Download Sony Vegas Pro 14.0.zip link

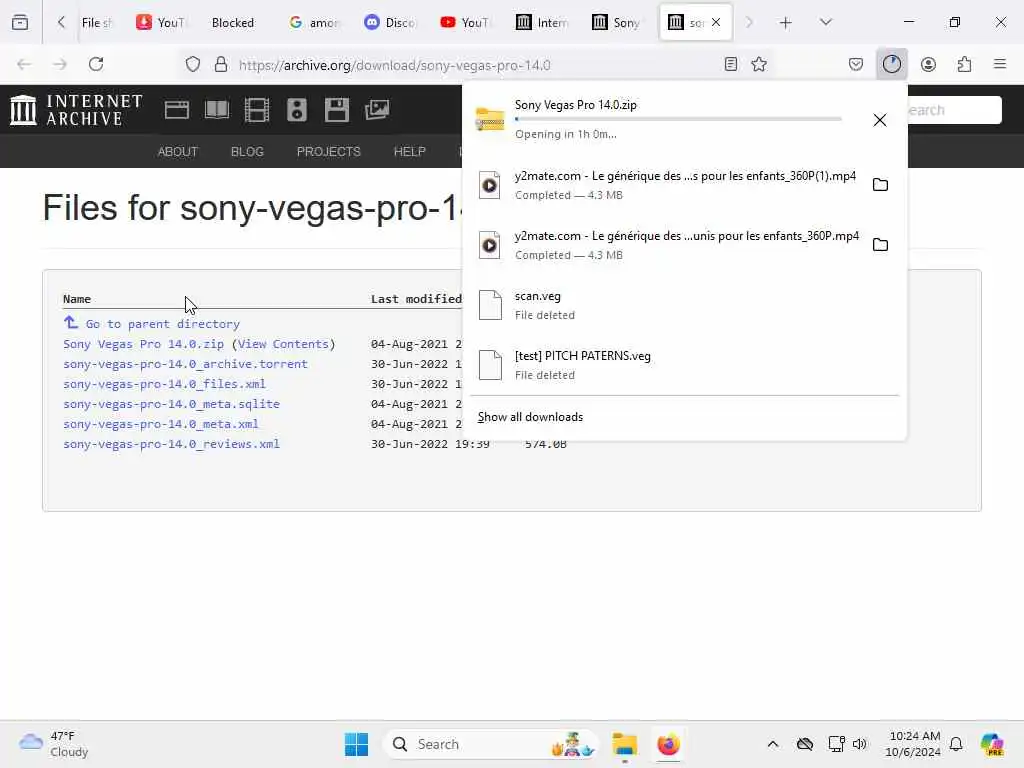coord(143,344)
